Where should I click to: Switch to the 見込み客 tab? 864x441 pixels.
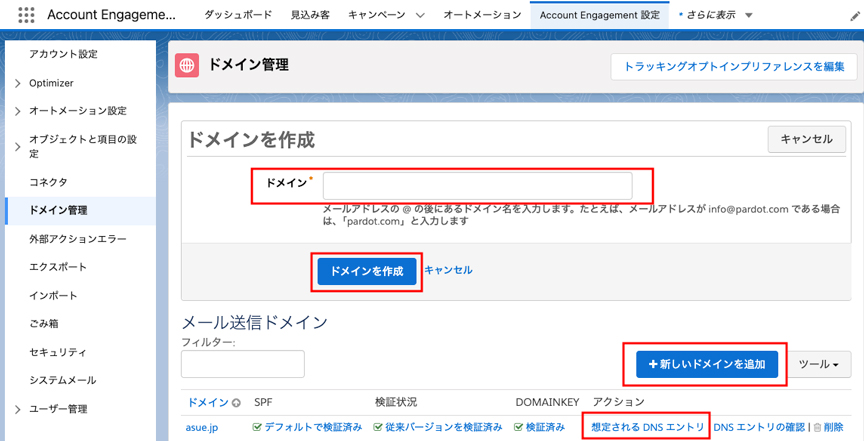(x=310, y=15)
